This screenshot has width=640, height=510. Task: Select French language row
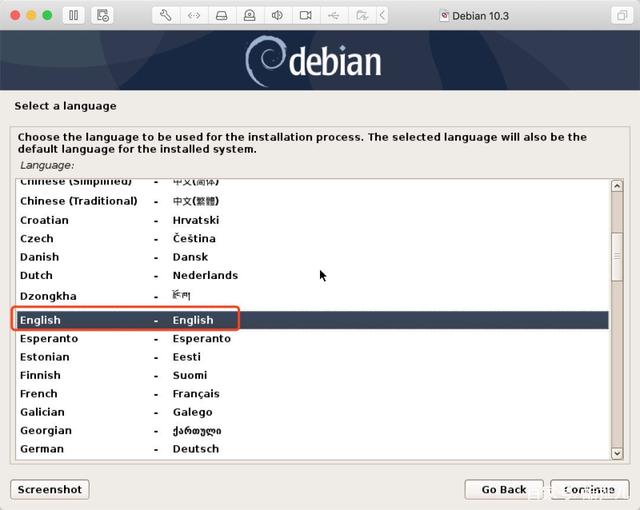click(x=312, y=394)
